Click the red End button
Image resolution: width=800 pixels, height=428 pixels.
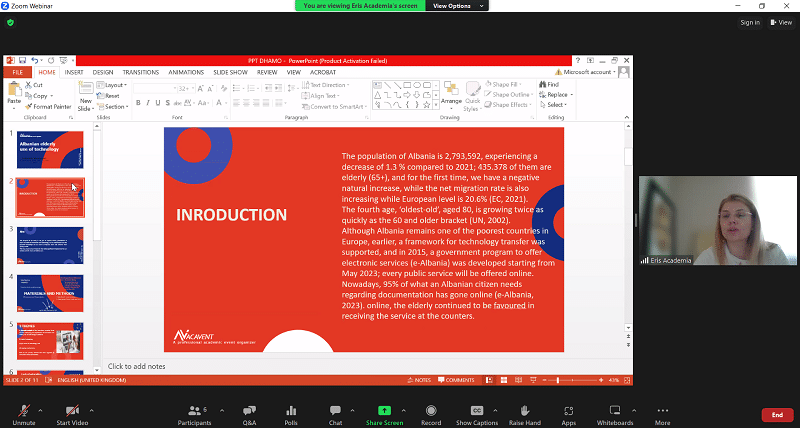[776, 414]
